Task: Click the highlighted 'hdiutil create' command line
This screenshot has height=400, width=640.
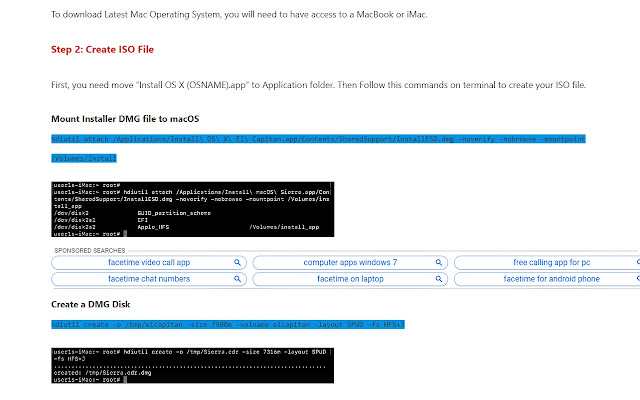Action: (x=228, y=324)
